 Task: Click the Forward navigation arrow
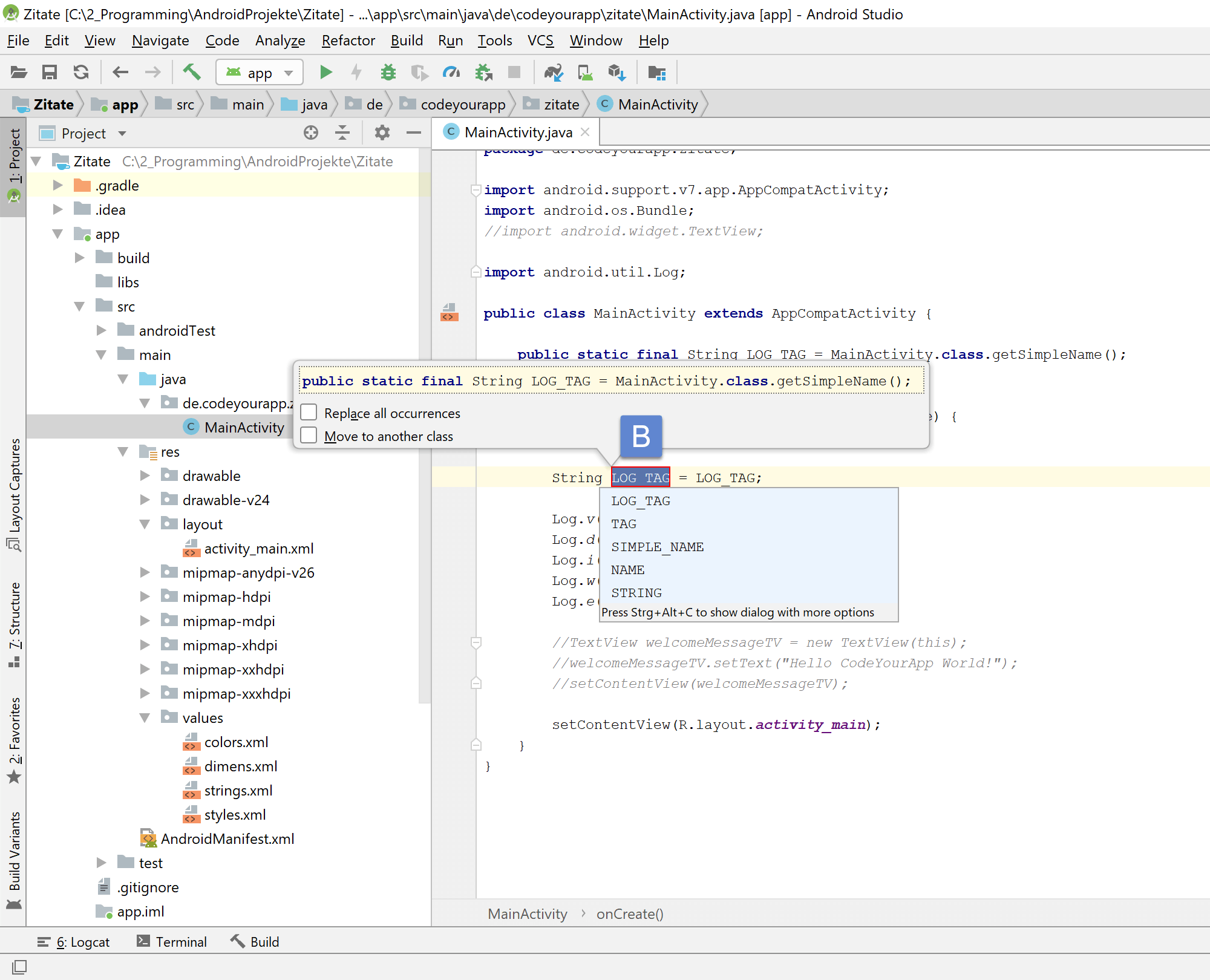pos(152,73)
